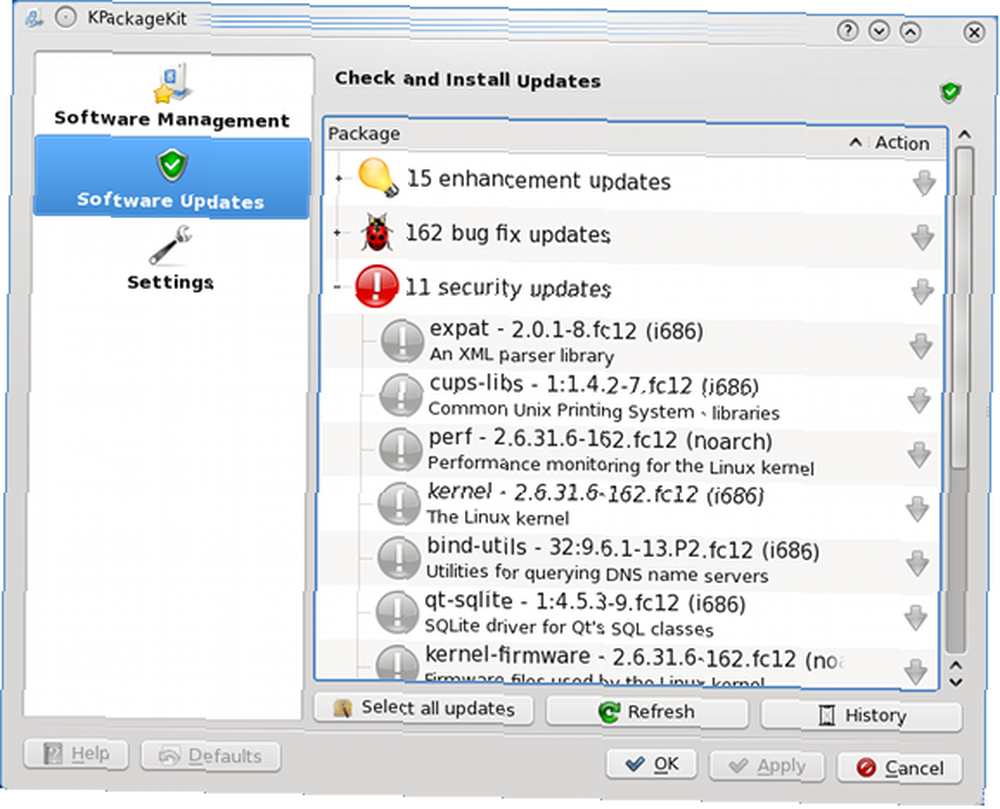Refresh the update list
Screen dimensions: 1000x809
(x=647, y=711)
